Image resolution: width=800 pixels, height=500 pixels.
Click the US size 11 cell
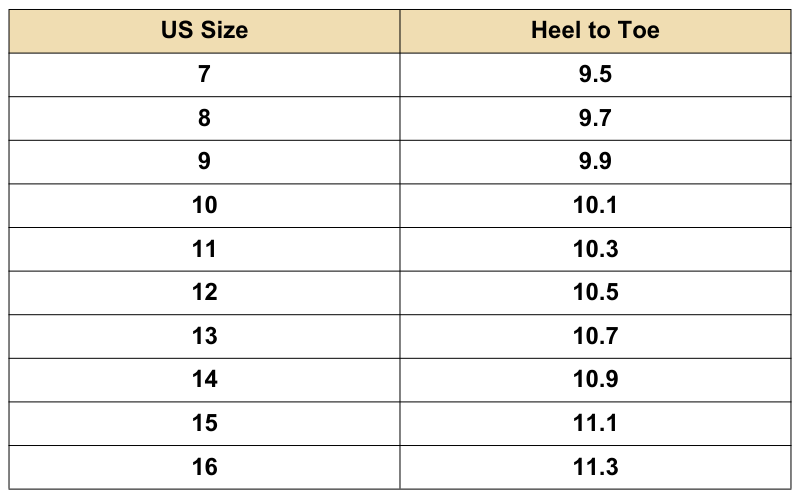(x=204, y=248)
